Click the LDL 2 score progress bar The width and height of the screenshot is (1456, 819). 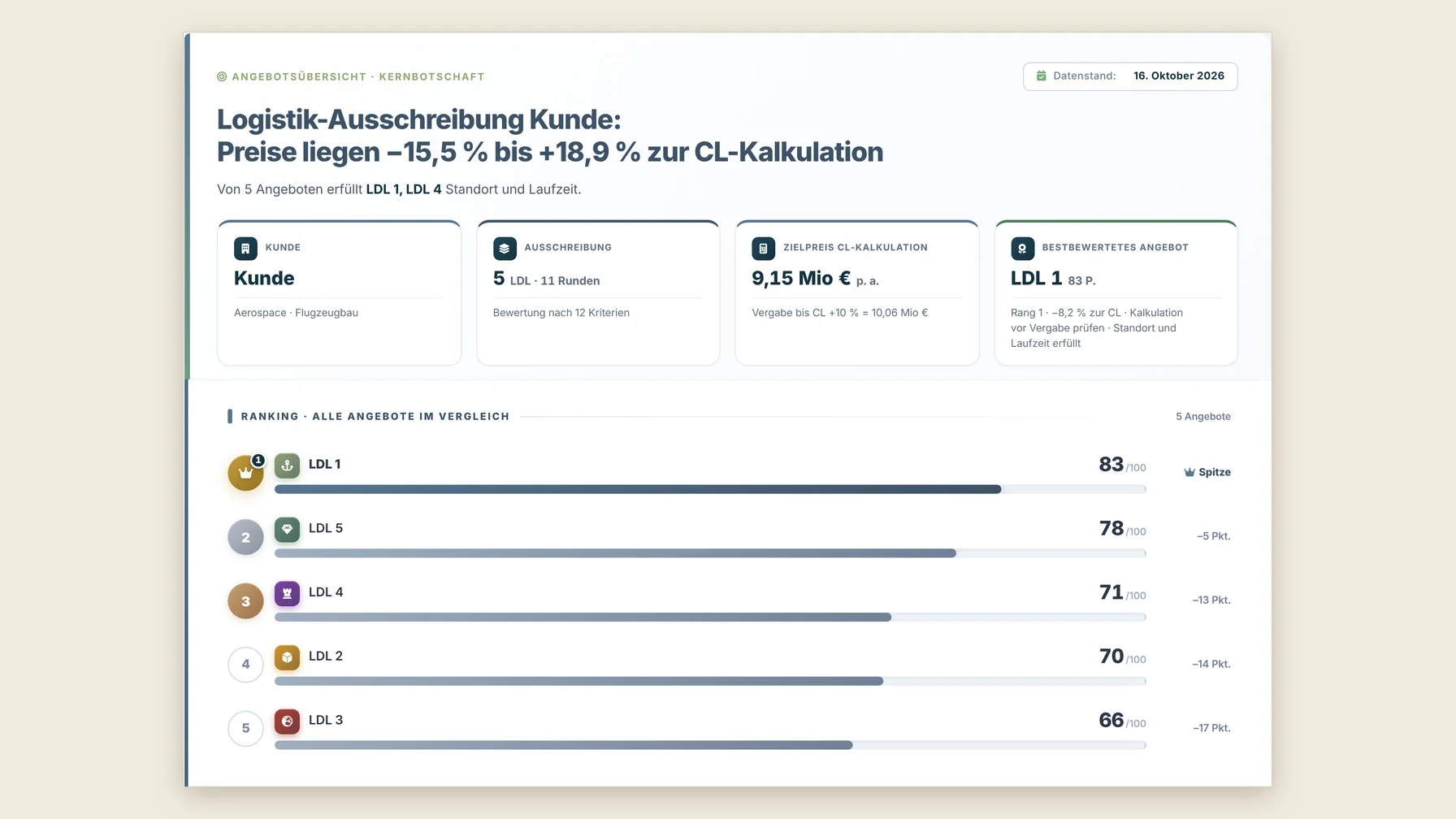(x=710, y=681)
